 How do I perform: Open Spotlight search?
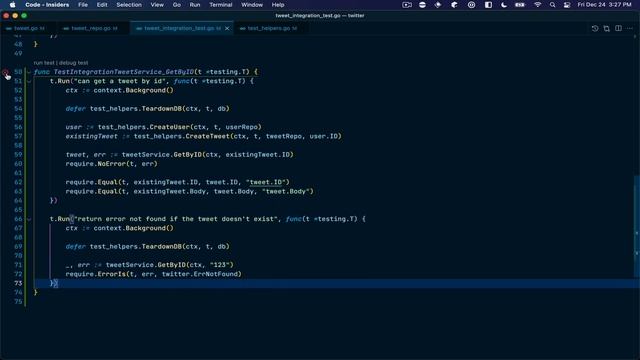(552, 5)
